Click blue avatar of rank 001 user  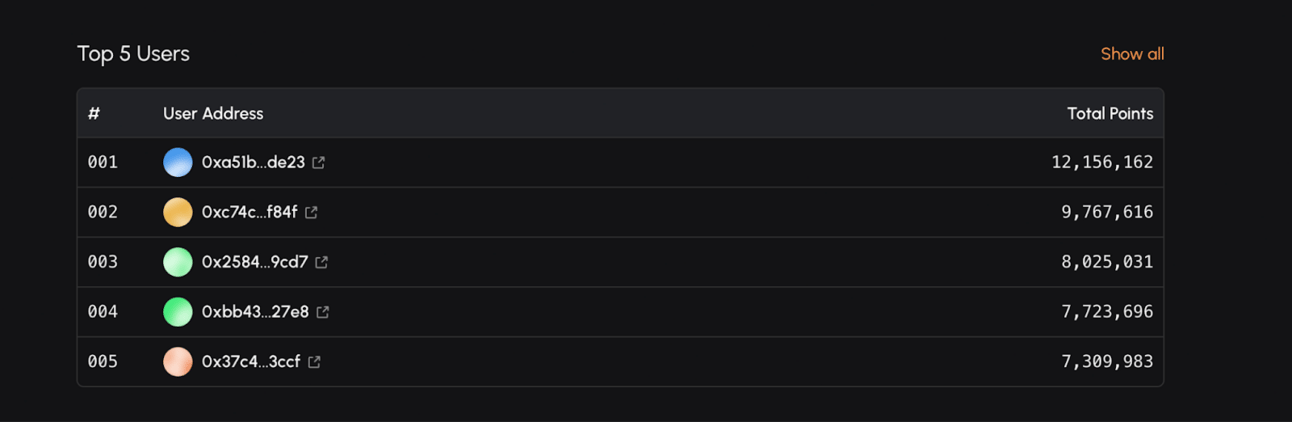coord(178,162)
